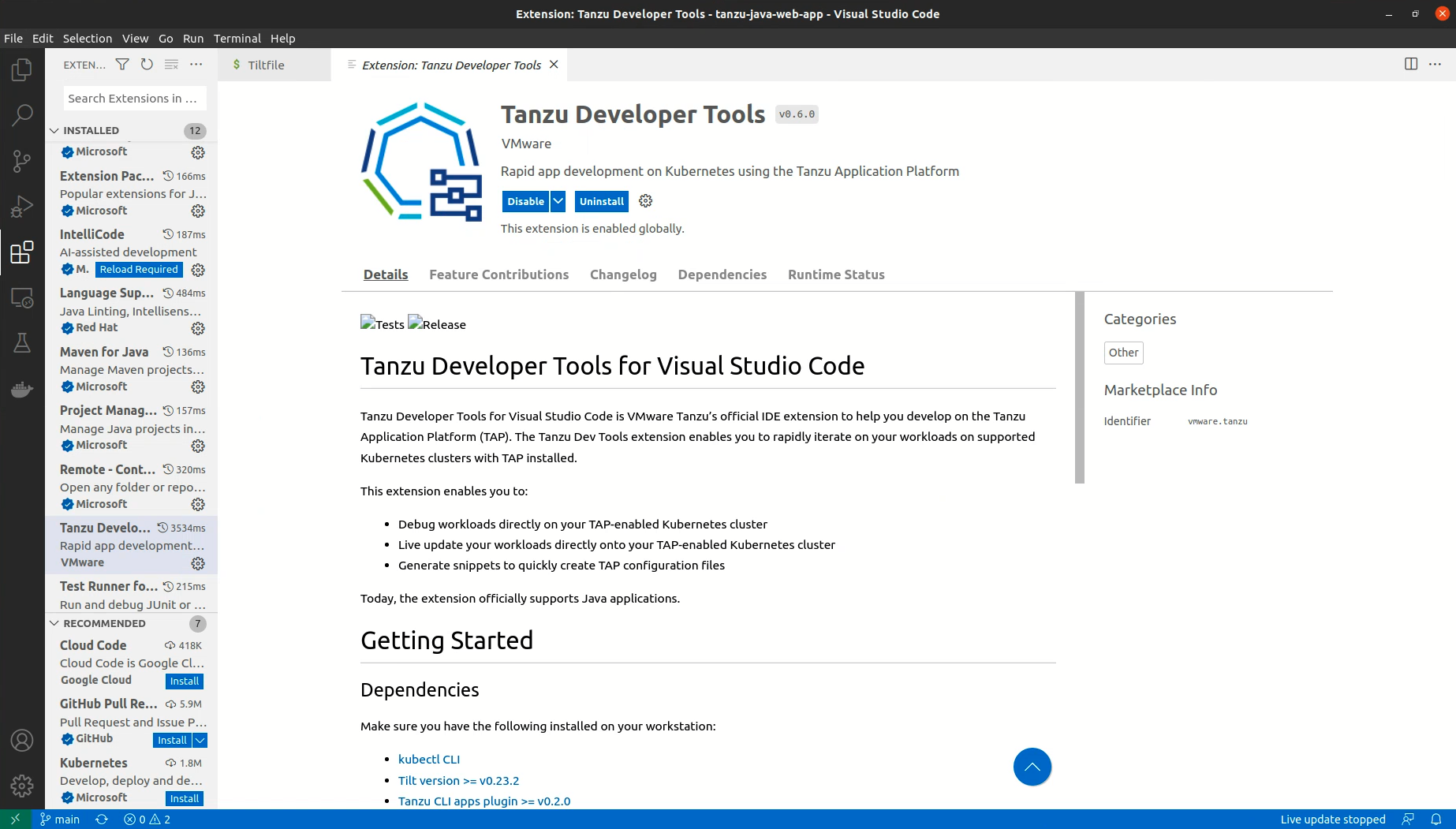
Task: Open the Testing flask view
Action: point(22,343)
